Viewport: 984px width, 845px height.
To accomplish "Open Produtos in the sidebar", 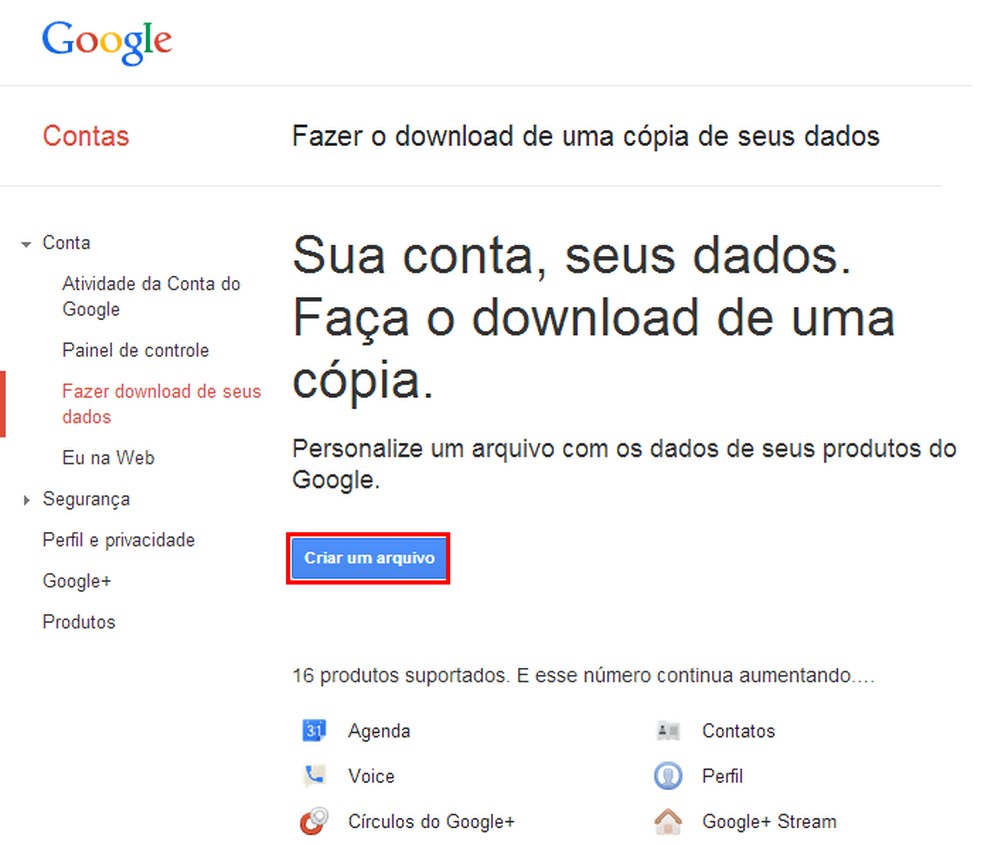I will click(x=79, y=622).
